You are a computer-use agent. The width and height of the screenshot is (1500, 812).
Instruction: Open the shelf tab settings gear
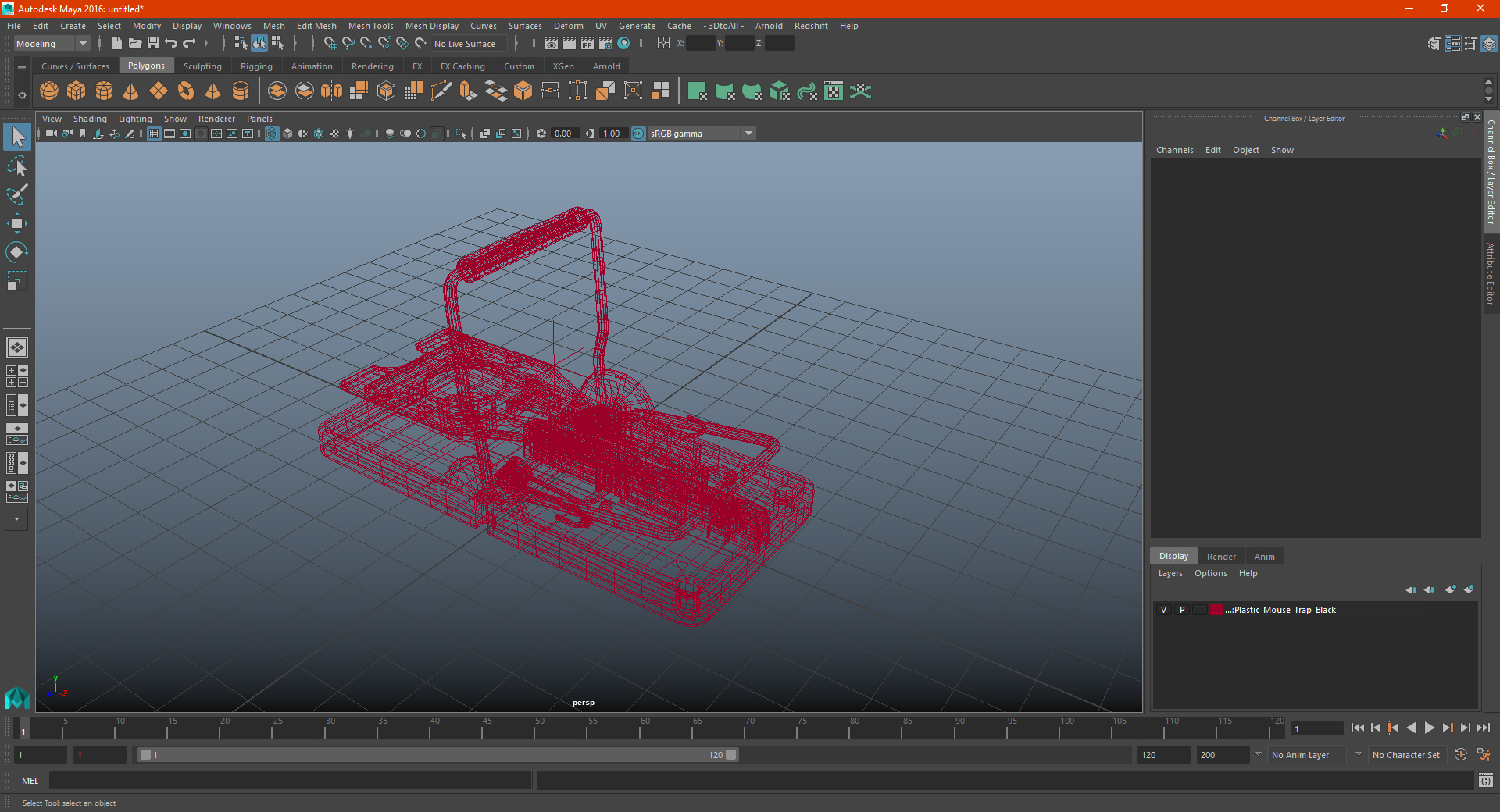22,95
